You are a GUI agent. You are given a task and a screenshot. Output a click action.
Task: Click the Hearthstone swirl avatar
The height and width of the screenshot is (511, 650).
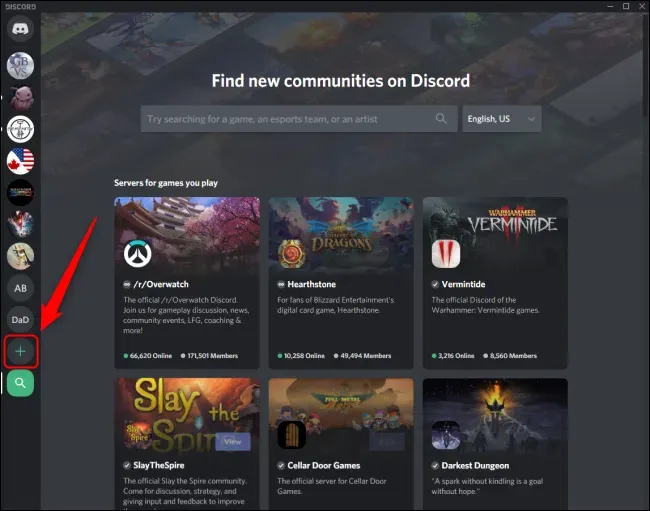pyautogui.click(x=291, y=254)
